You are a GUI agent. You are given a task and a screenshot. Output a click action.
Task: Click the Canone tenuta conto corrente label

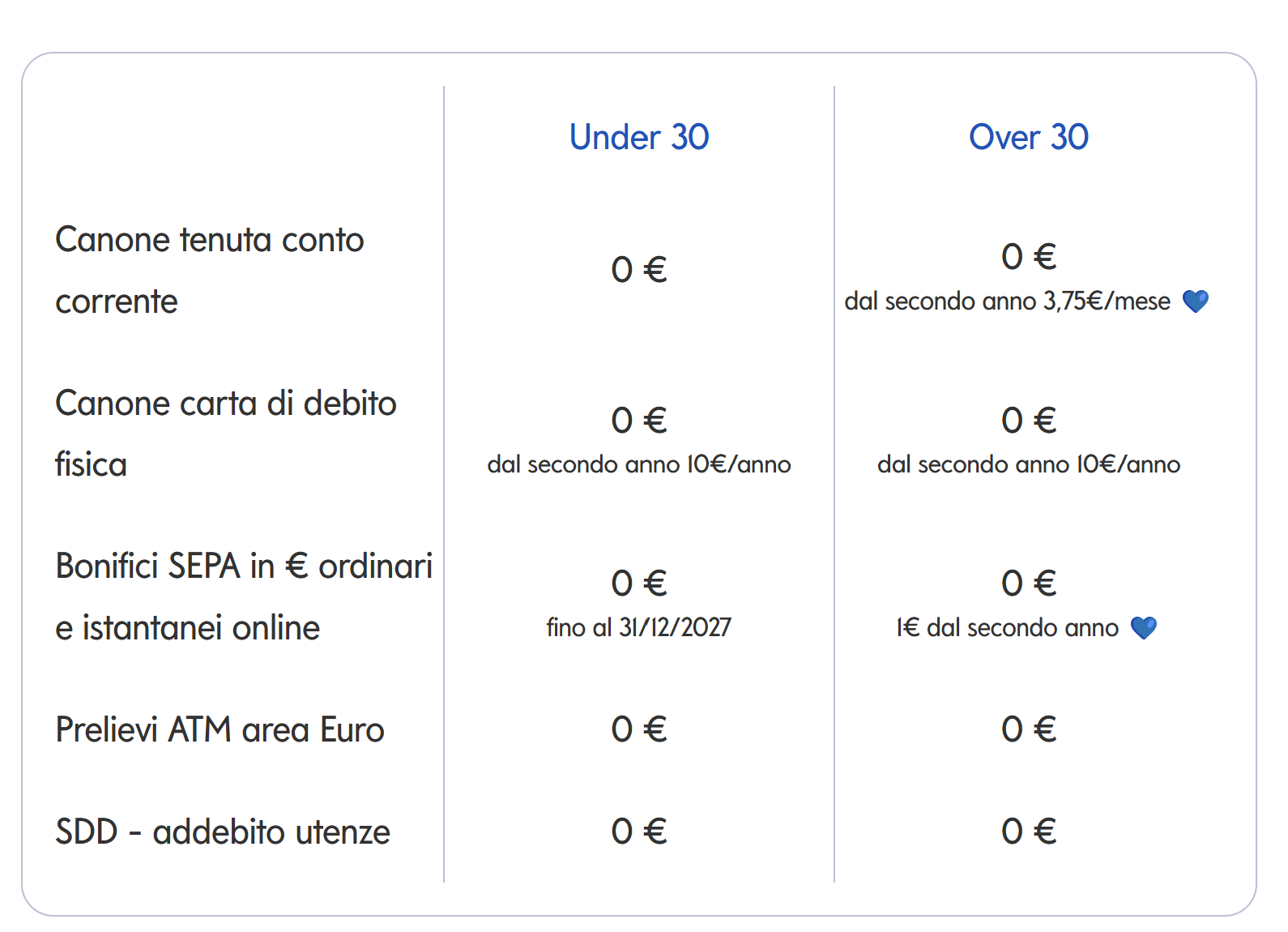coord(209,270)
